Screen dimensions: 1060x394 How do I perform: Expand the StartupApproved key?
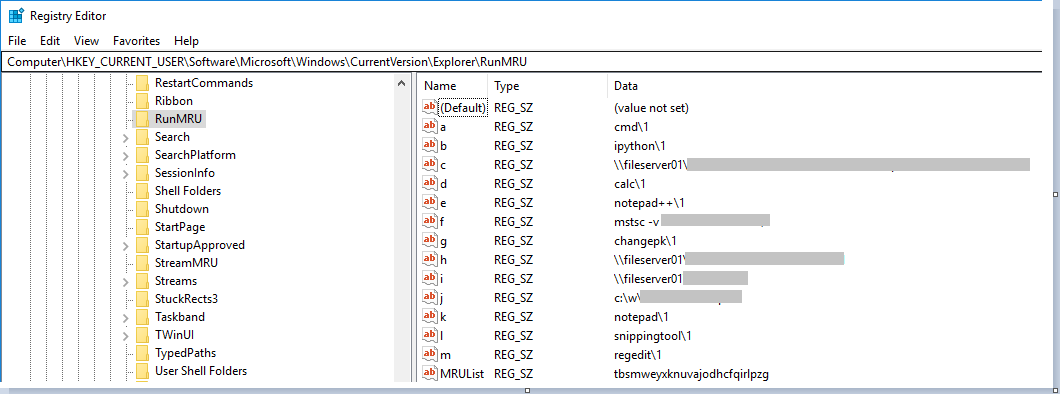[126, 245]
